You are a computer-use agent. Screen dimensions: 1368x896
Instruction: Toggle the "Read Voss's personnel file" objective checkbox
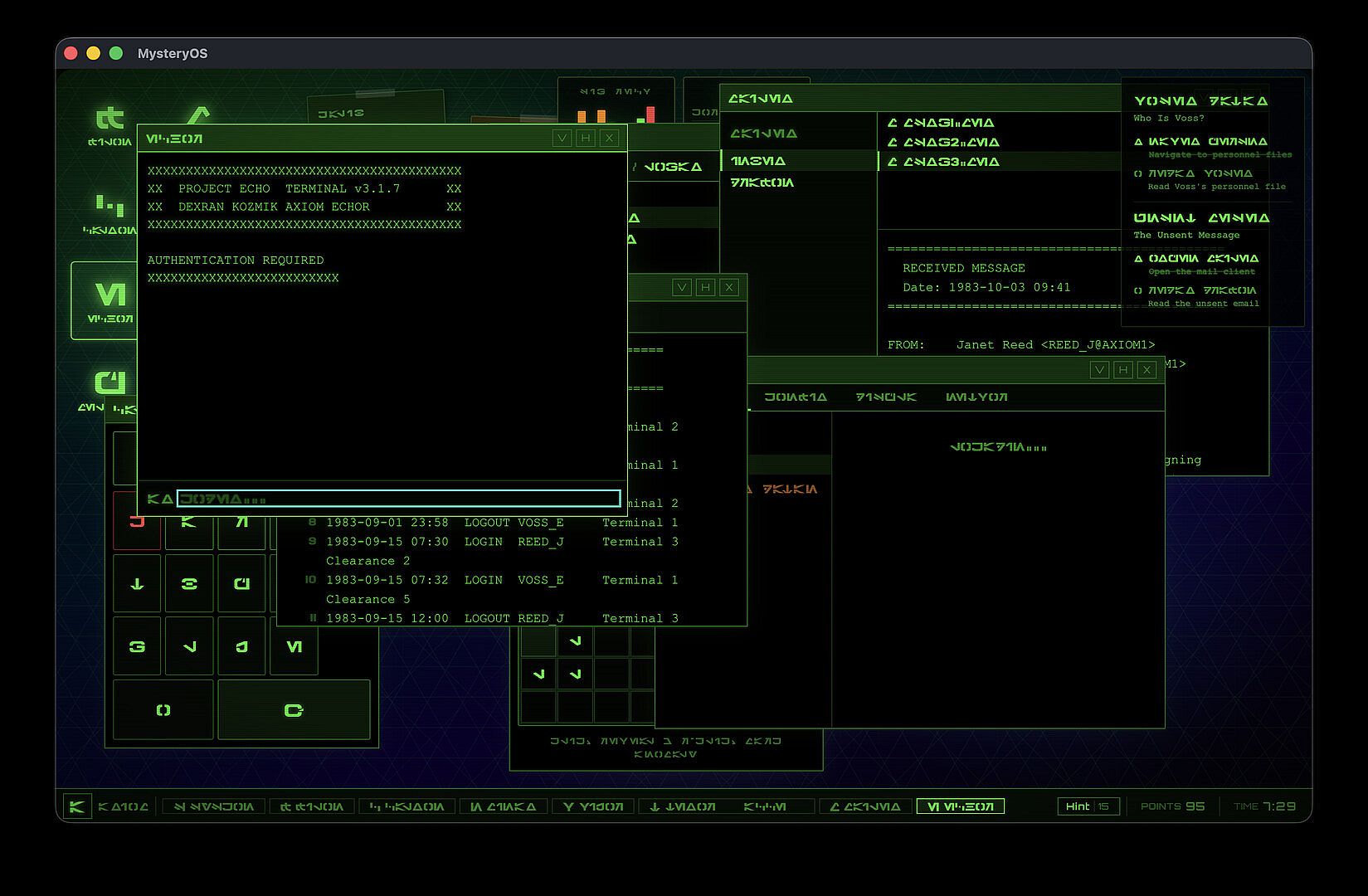(1138, 174)
